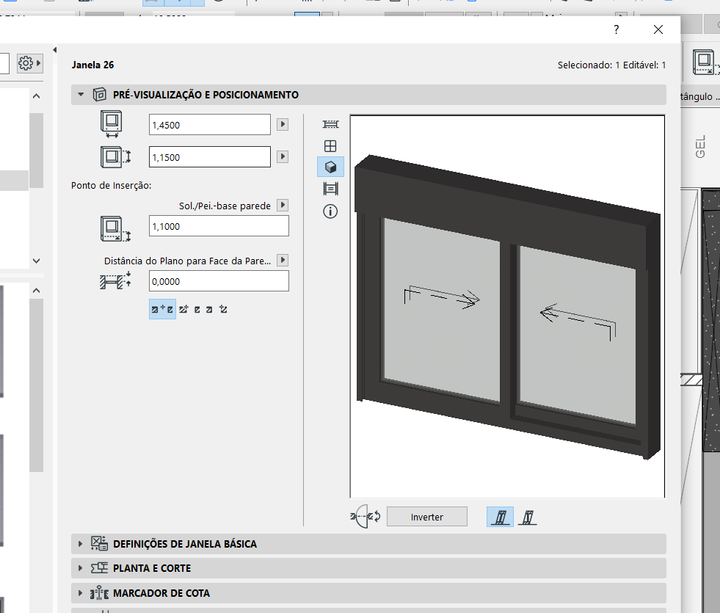The width and height of the screenshot is (720, 613).
Task: Click the Janela 26 title text
Action: [x=93, y=65]
